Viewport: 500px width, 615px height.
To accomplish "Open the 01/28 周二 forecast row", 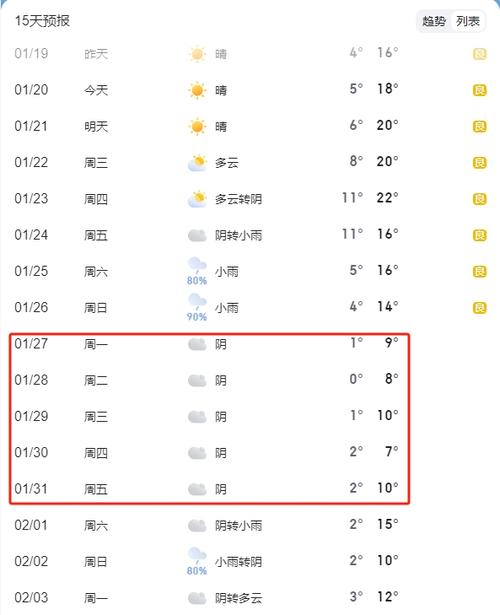I will click(207, 380).
